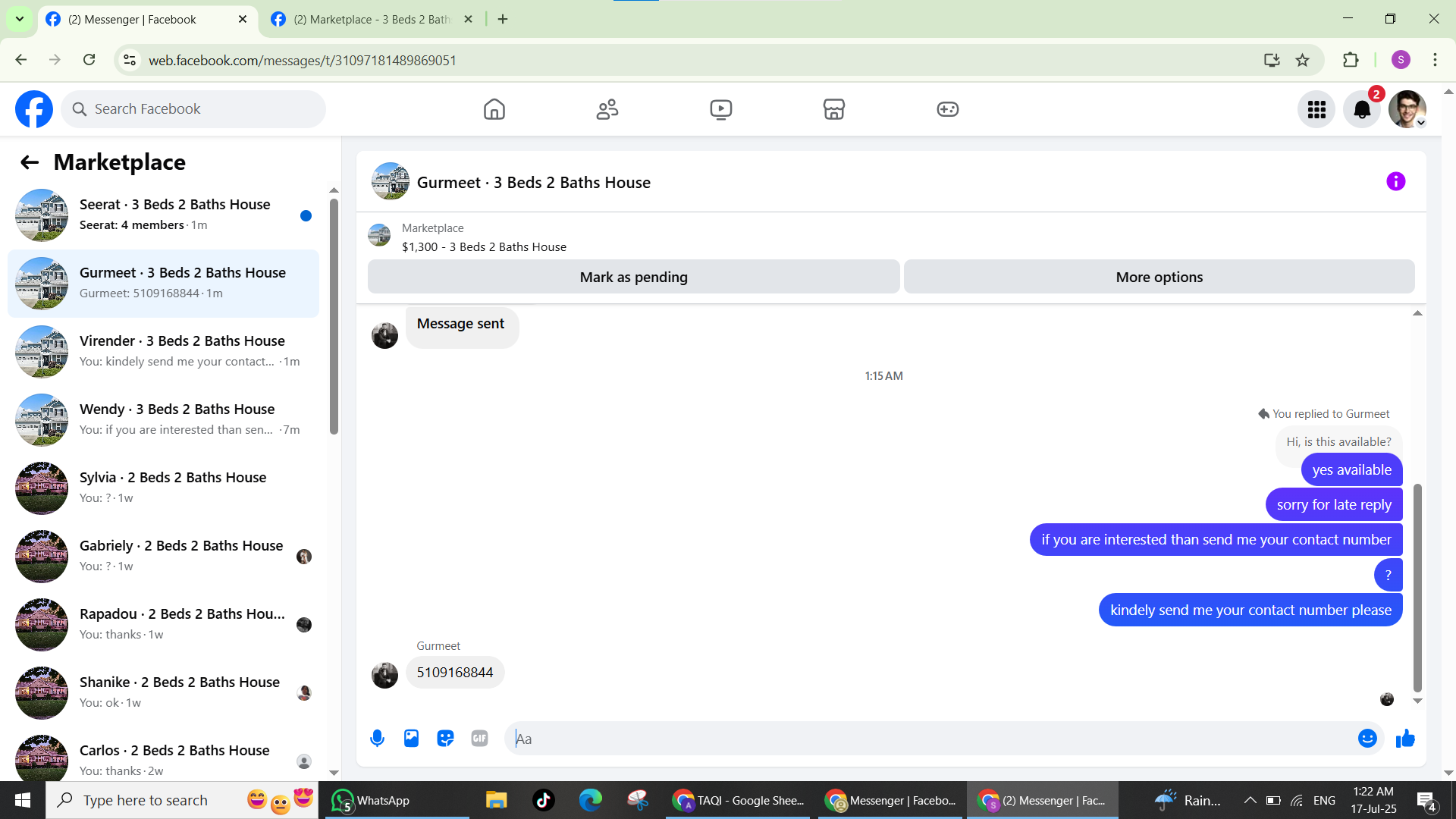Screen dimensions: 1456x819
Task: Click the message input field
Action: pos(933,739)
